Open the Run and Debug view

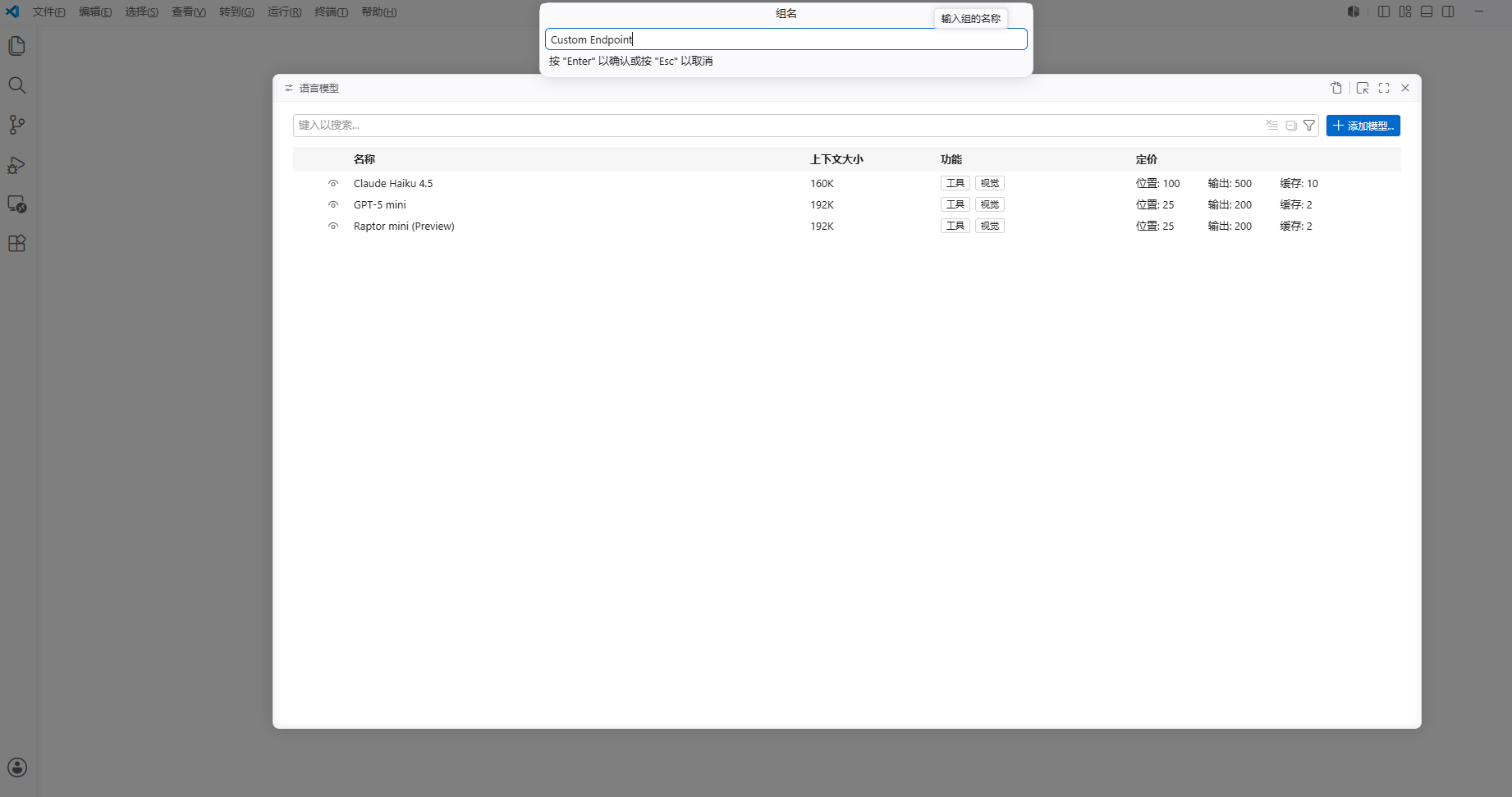16,165
